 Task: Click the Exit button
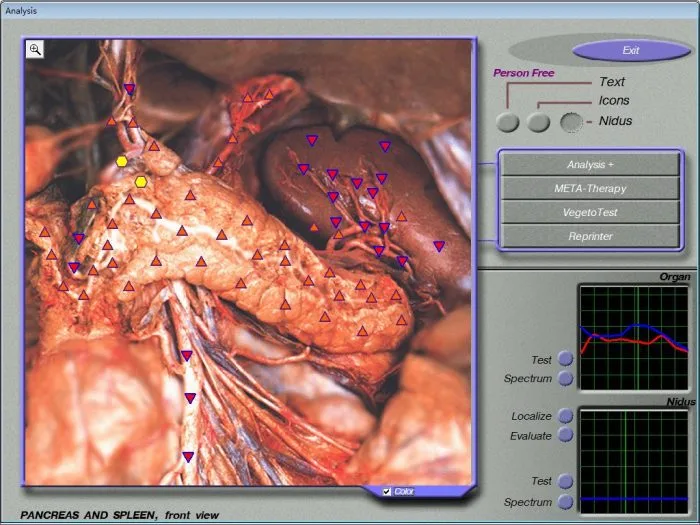point(631,50)
